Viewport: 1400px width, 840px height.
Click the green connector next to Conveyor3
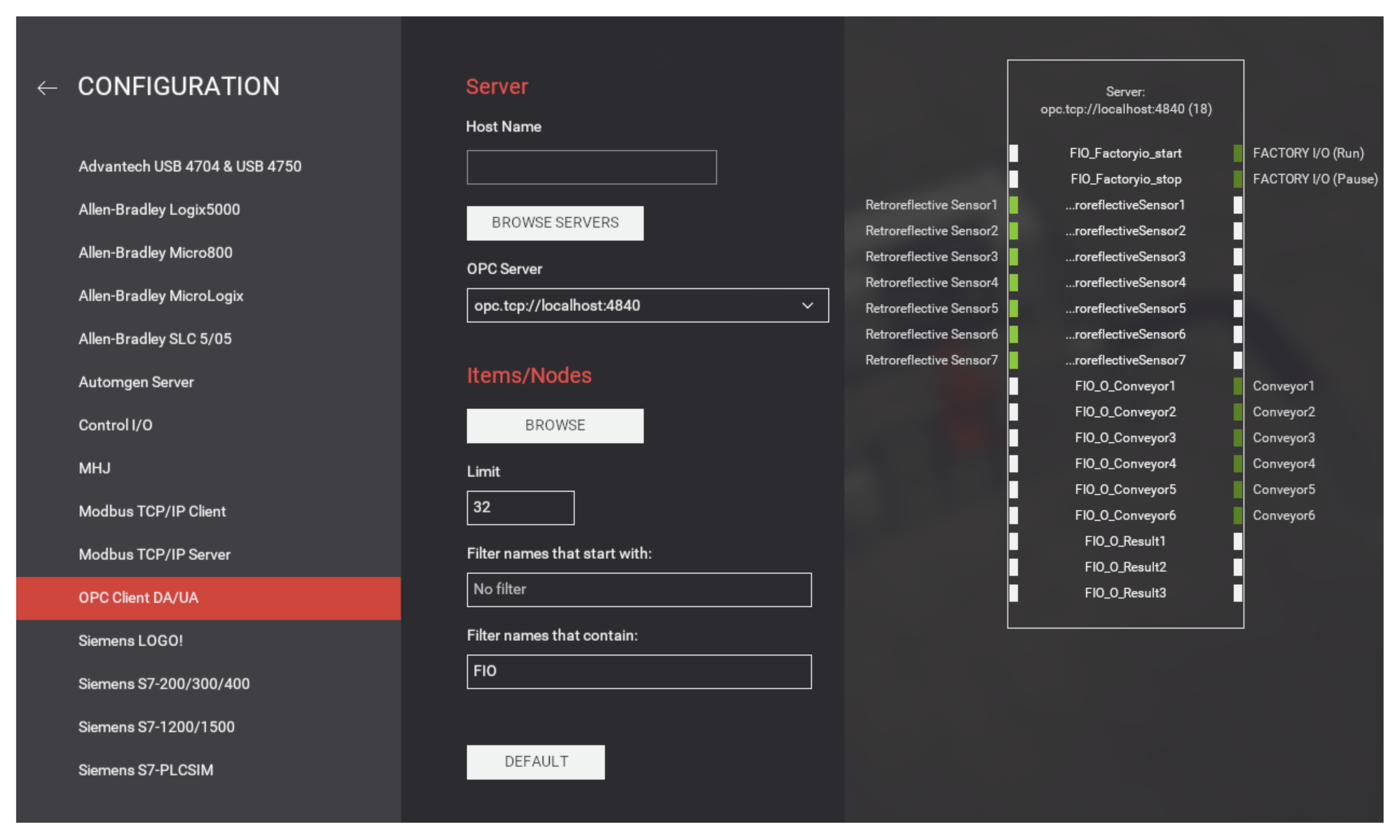(x=1238, y=438)
